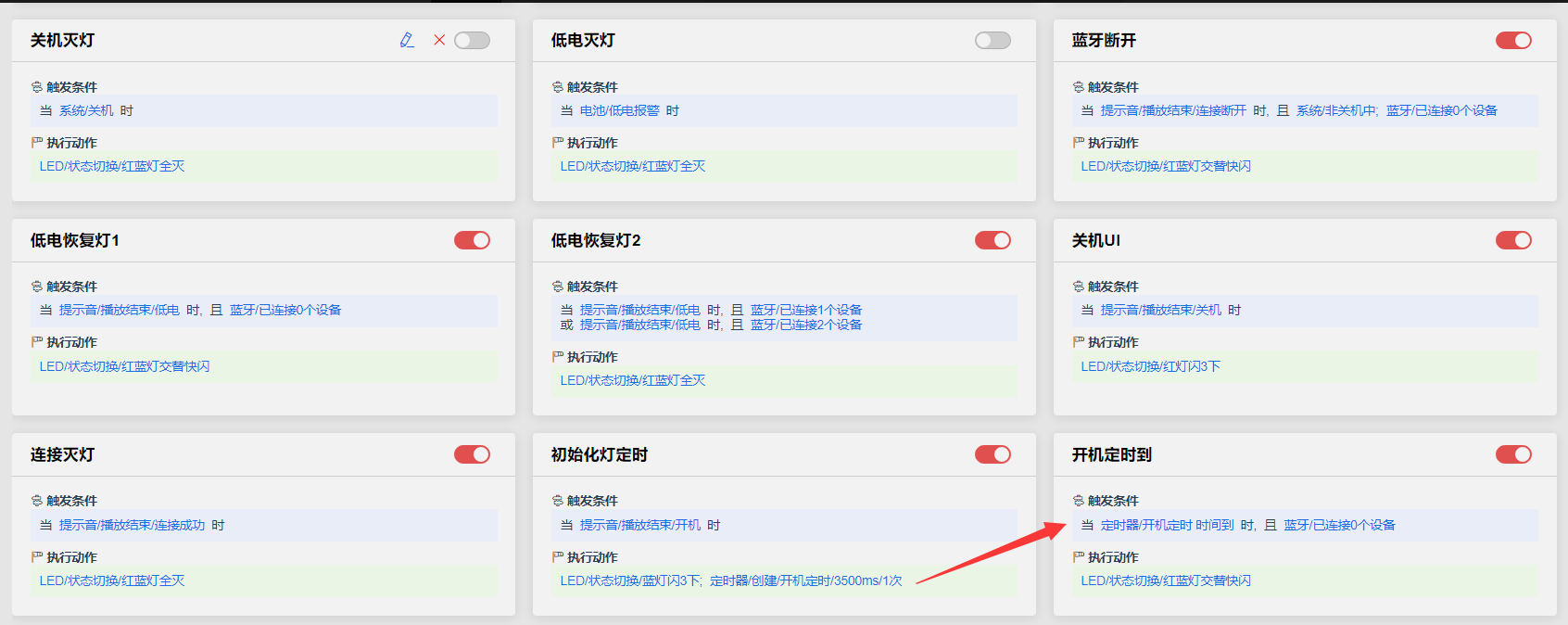Click 蓝牙/已连接1个设备 condition in 低电恢复灯2
This screenshot has width=1568, height=625.
coord(806,310)
